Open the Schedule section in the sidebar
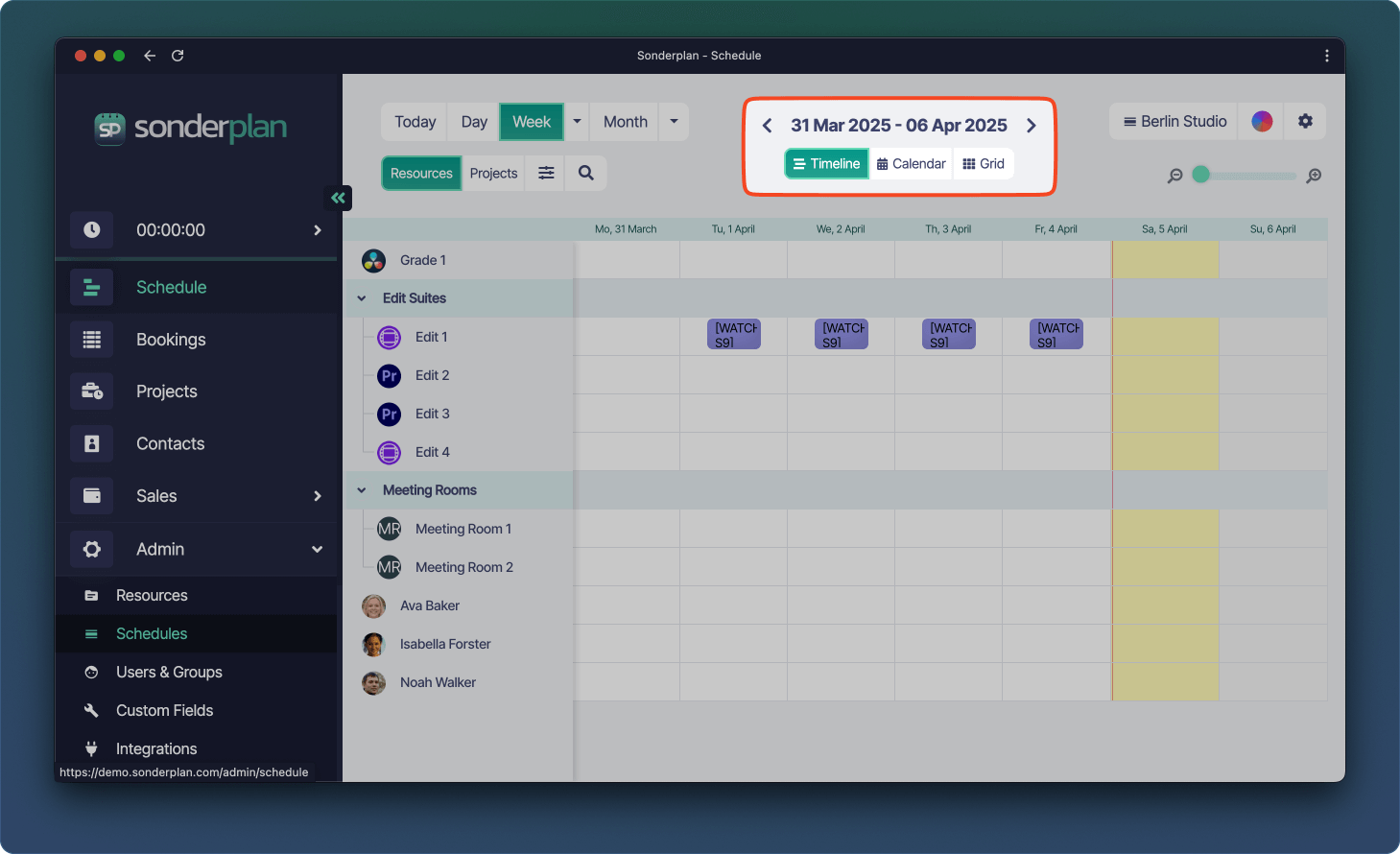Viewport: 1400px width, 854px height. point(171,287)
